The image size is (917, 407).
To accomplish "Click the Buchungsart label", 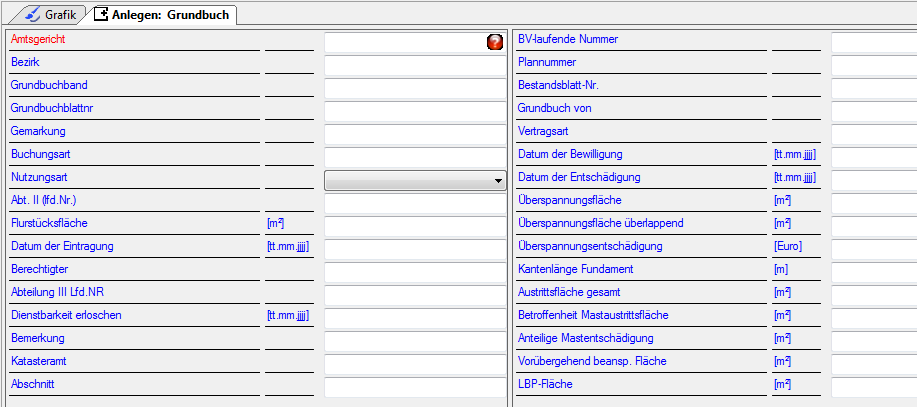I will pos(40,154).
